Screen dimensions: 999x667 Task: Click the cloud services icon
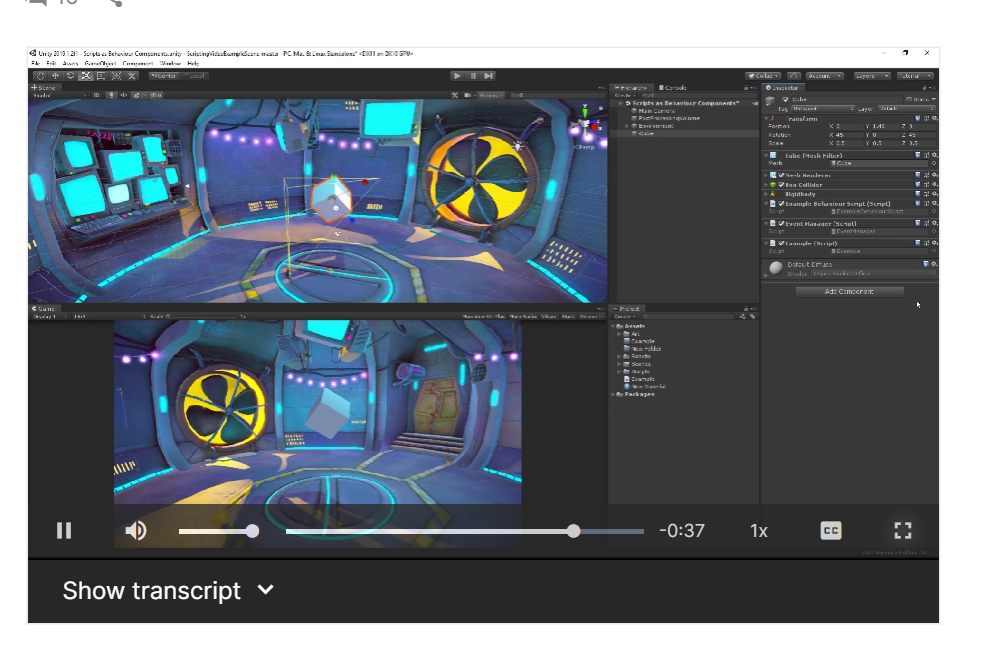pyautogui.click(x=794, y=76)
